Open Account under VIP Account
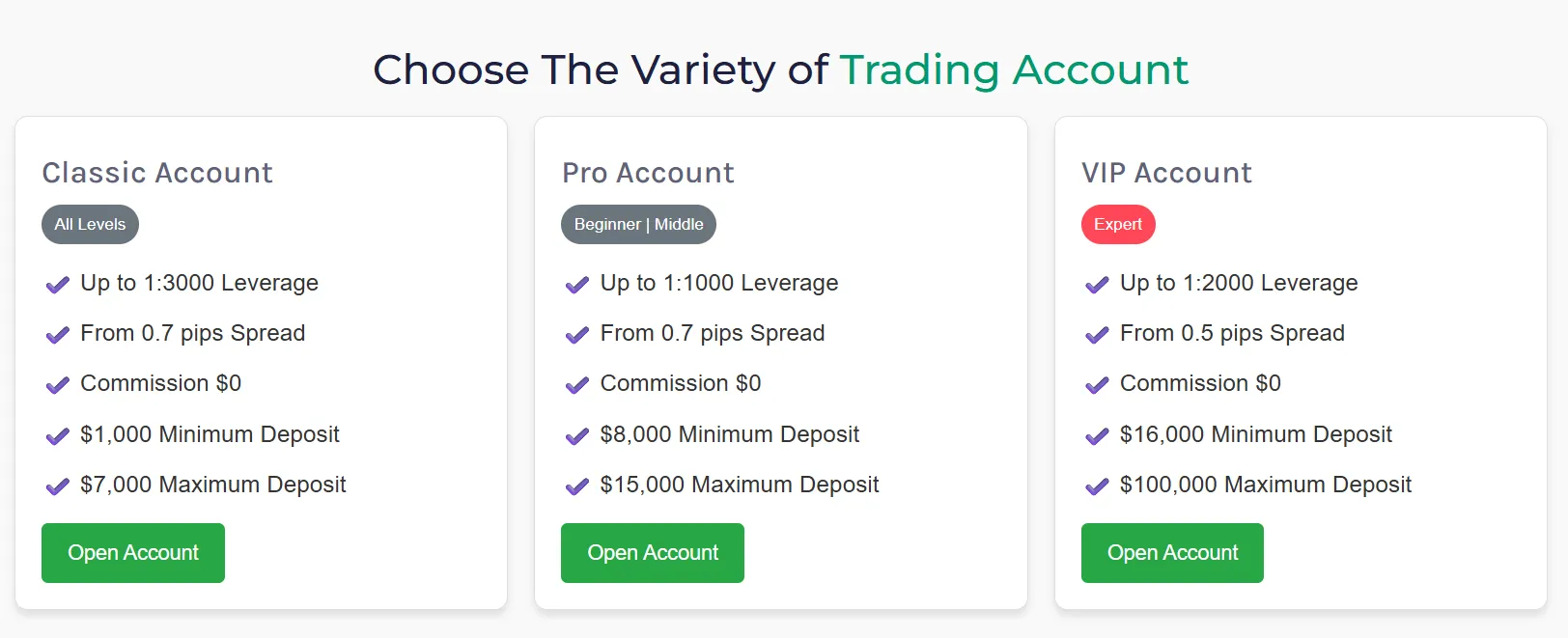The height and width of the screenshot is (638, 1568). pyautogui.click(x=1172, y=553)
